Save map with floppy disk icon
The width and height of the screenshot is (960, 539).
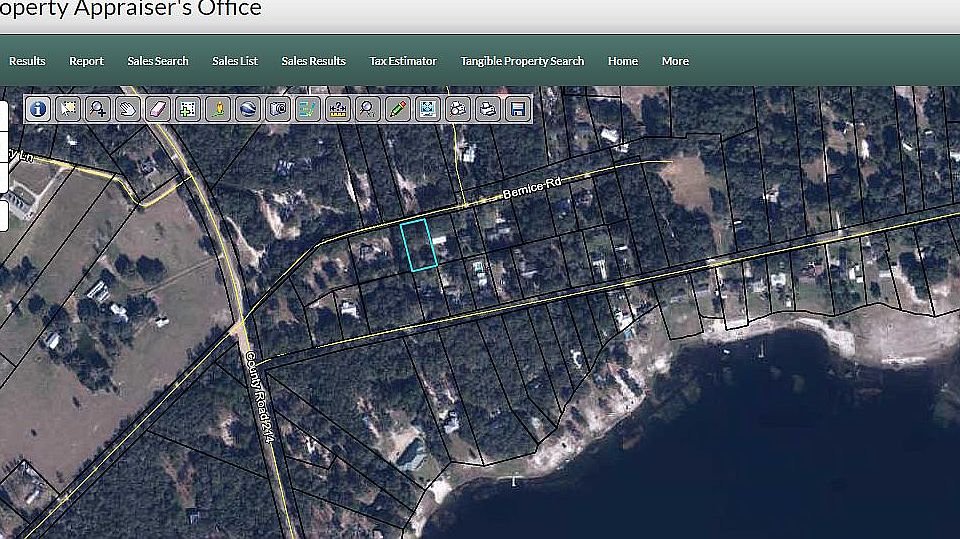click(x=518, y=109)
